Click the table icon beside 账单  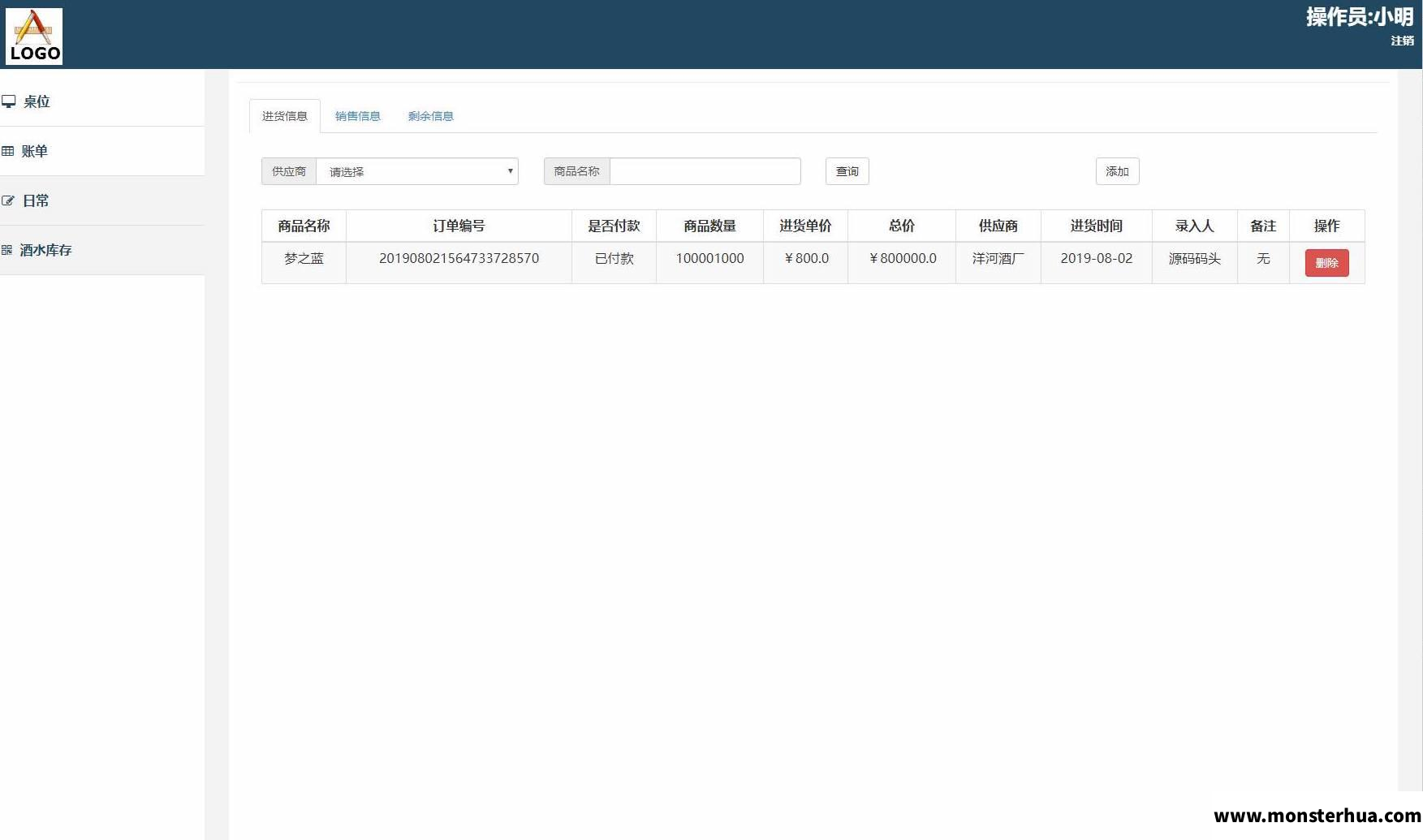[8, 151]
